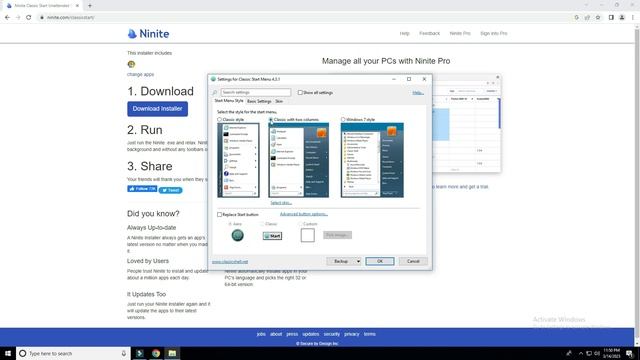Switch to the Skin tab
Screen dimensions: 640x360
tap(279, 101)
